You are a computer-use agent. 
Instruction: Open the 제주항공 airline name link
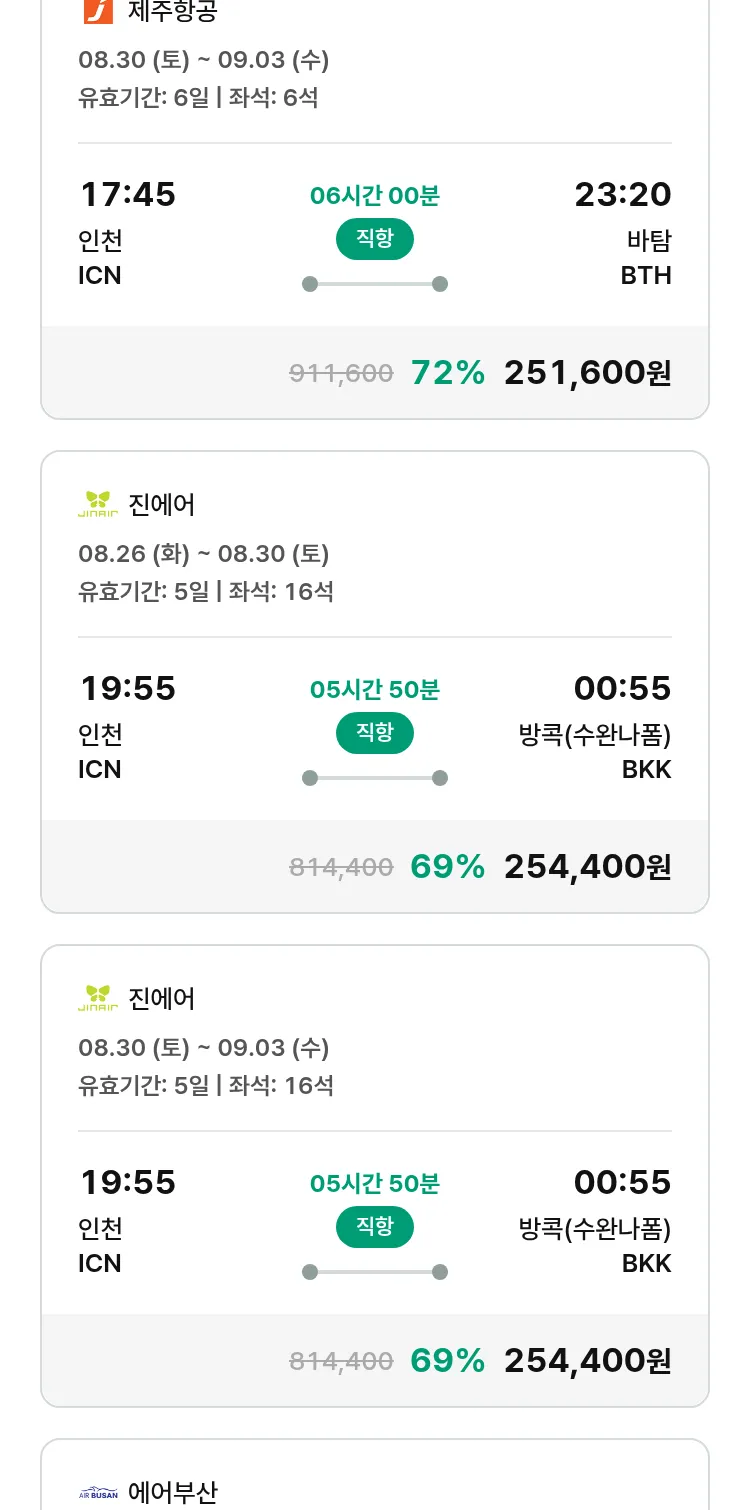(173, 11)
